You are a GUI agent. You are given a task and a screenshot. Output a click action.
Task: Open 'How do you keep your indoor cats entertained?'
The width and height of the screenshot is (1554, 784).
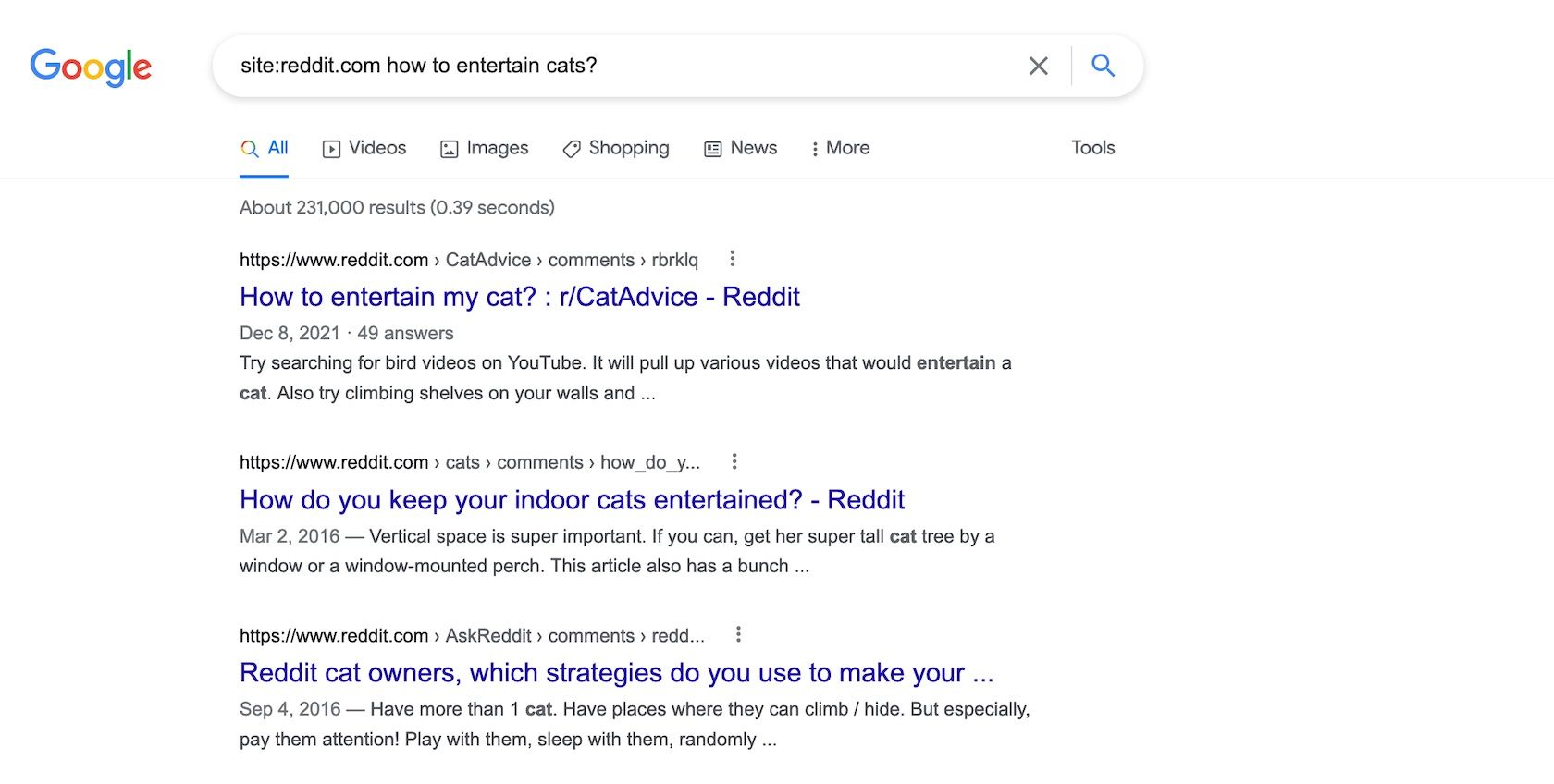(x=572, y=500)
